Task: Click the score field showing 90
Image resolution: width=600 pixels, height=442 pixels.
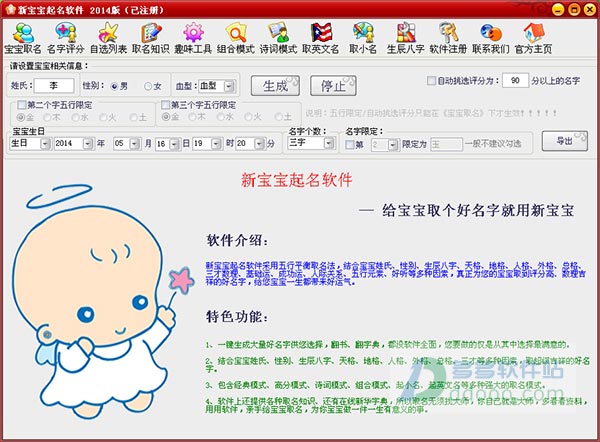Action: 515,81
